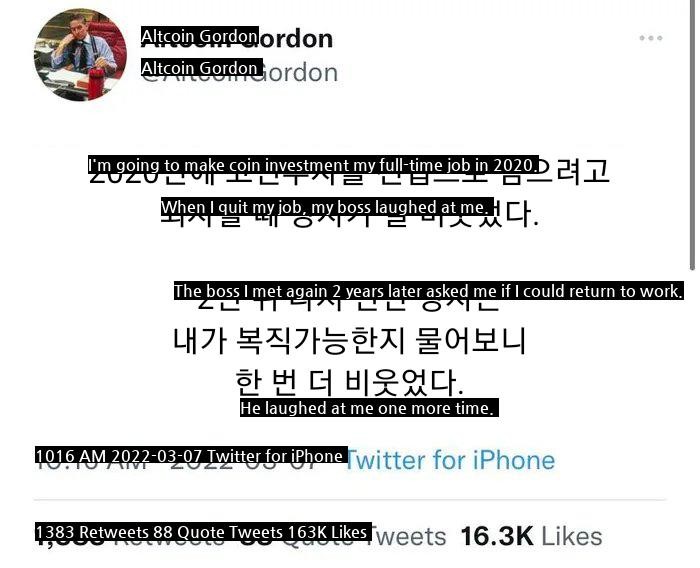Click "He laughed at me one more time" overlay
This screenshot has width=700, height=568.
pos(369,408)
